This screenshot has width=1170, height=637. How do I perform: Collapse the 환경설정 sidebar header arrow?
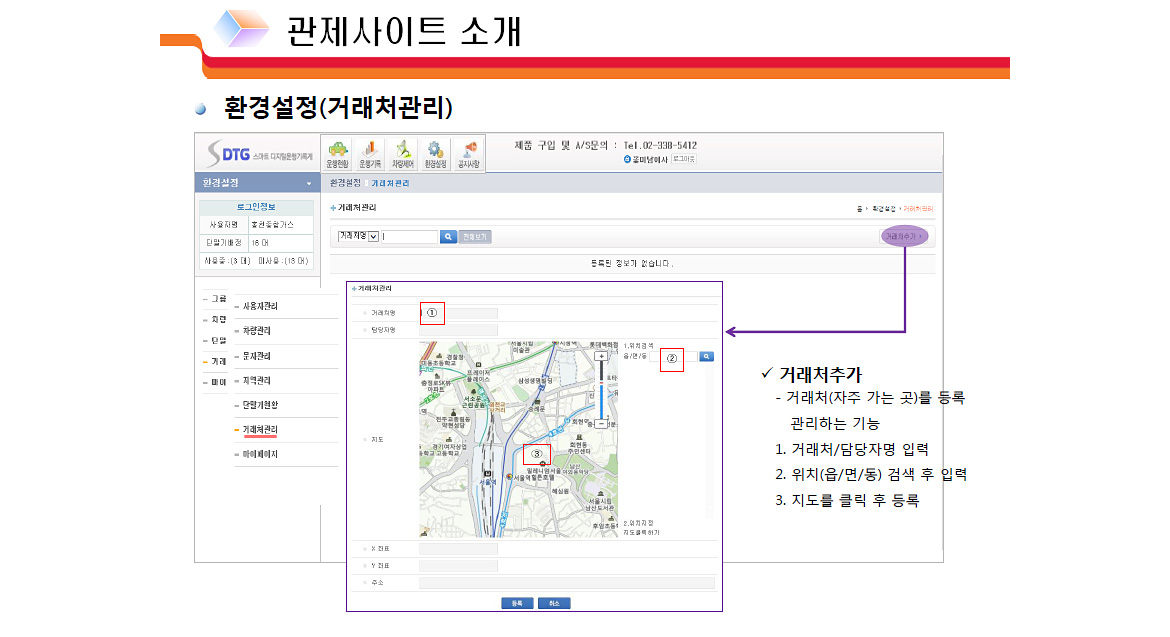(x=309, y=184)
